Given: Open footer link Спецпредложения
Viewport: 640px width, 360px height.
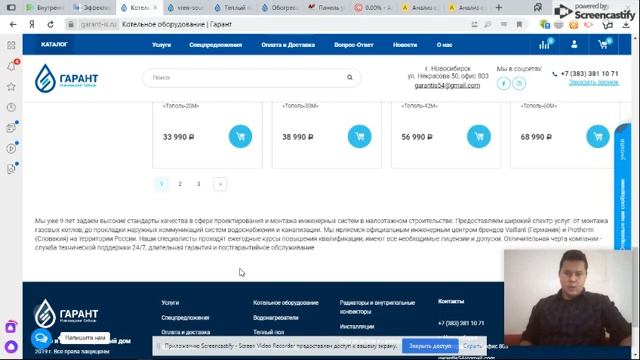Looking at the screenshot, I should coord(185,318).
